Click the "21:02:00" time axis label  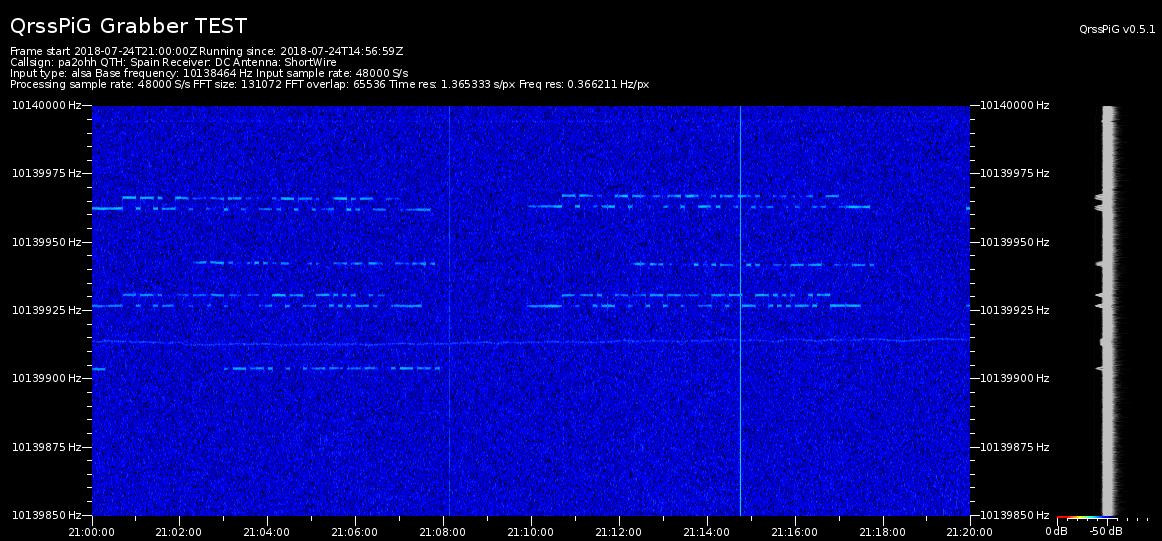(x=179, y=532)
